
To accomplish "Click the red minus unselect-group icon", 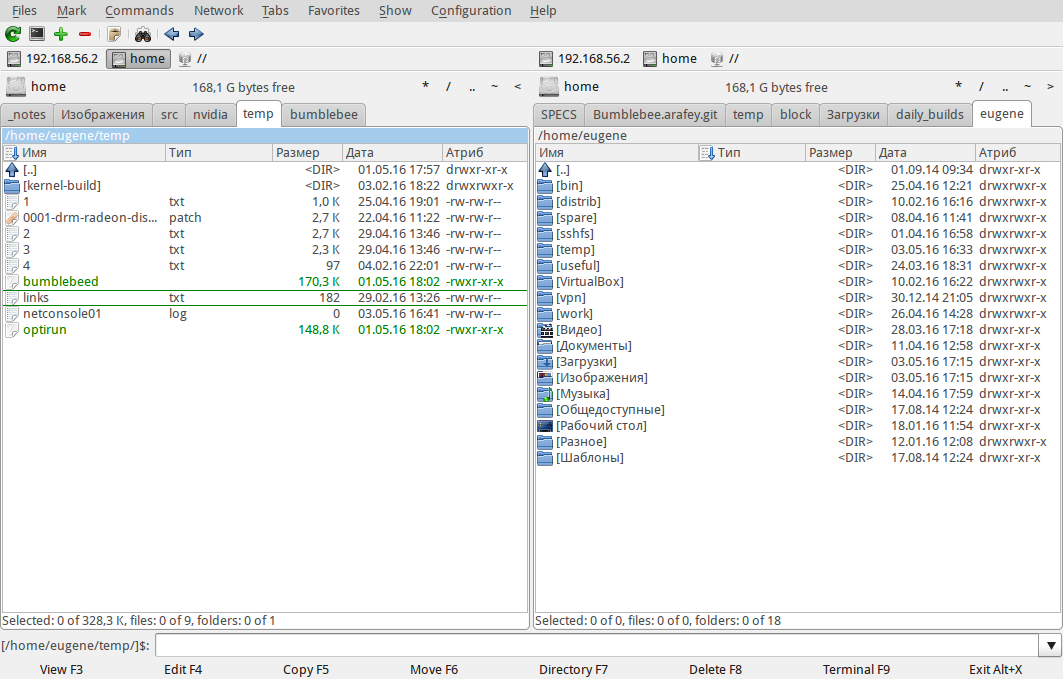I will (85, 34).
